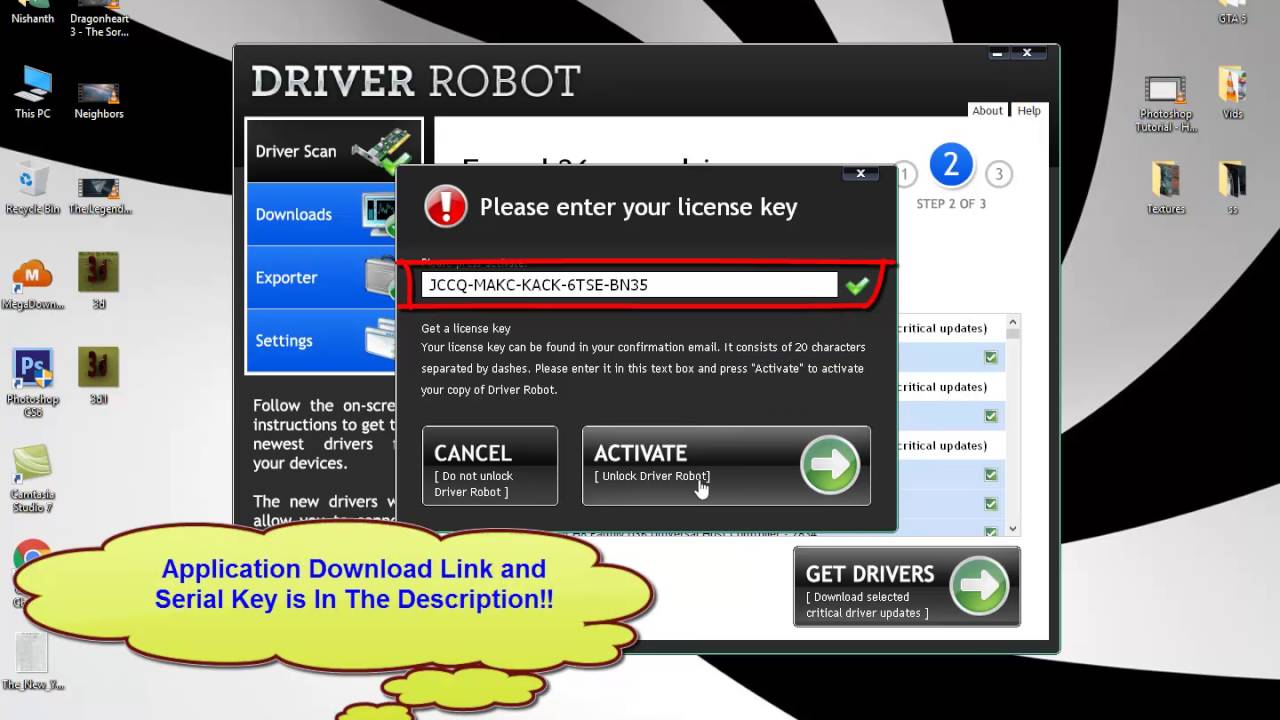
Task: Open the Recycle Bin
Action: (33, 190)
